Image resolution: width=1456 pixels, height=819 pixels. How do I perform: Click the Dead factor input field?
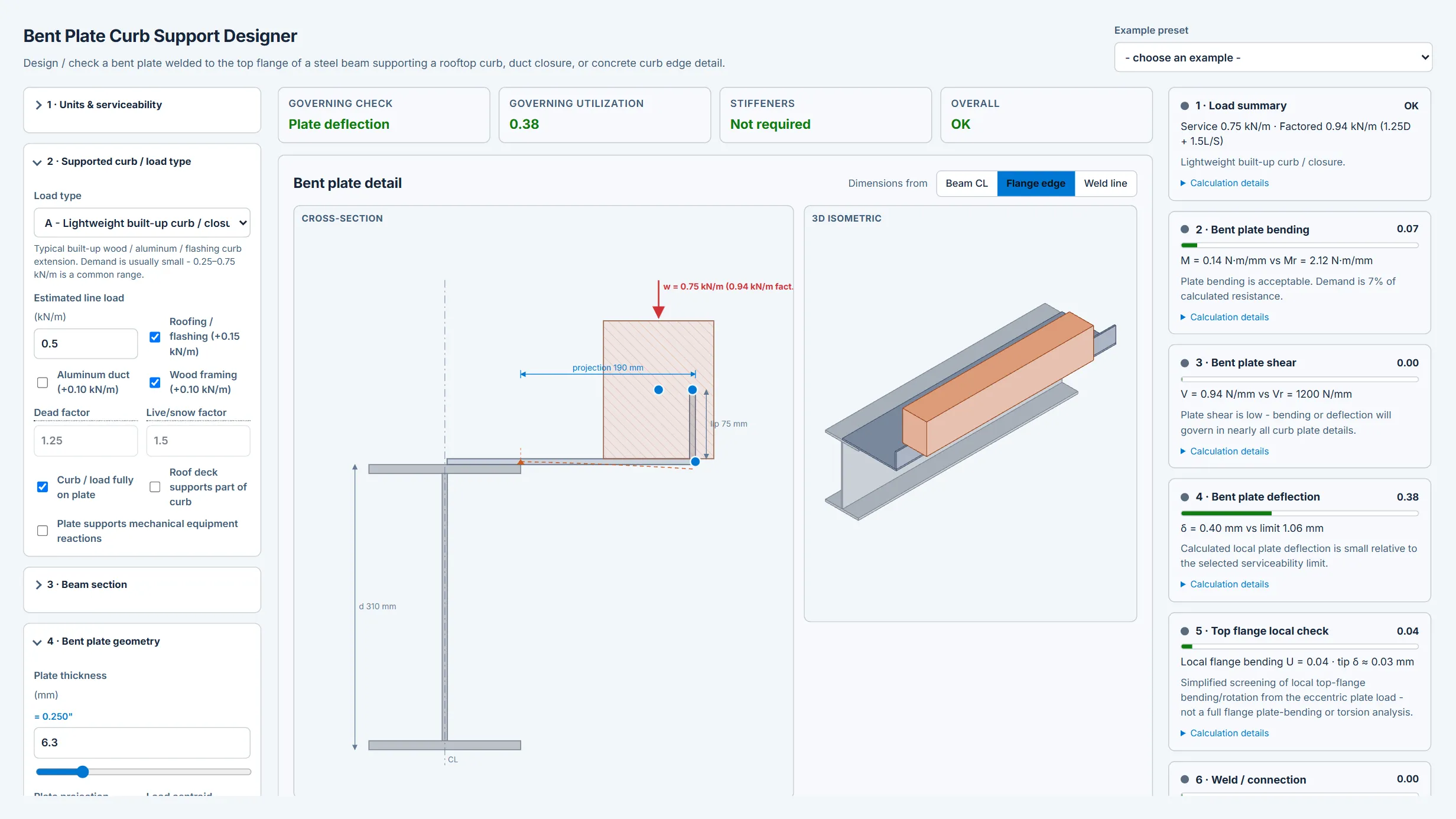coord(86,441)
